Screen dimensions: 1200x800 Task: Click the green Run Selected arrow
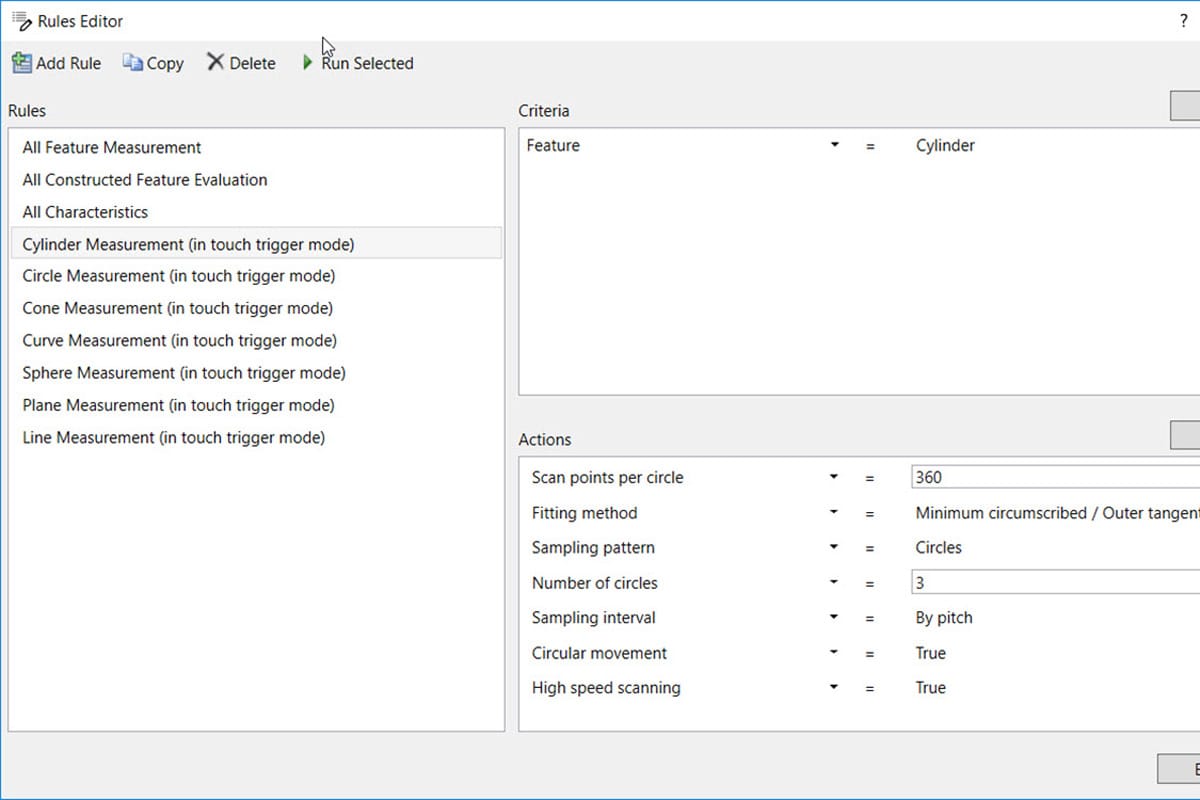(x=307, y=63)
